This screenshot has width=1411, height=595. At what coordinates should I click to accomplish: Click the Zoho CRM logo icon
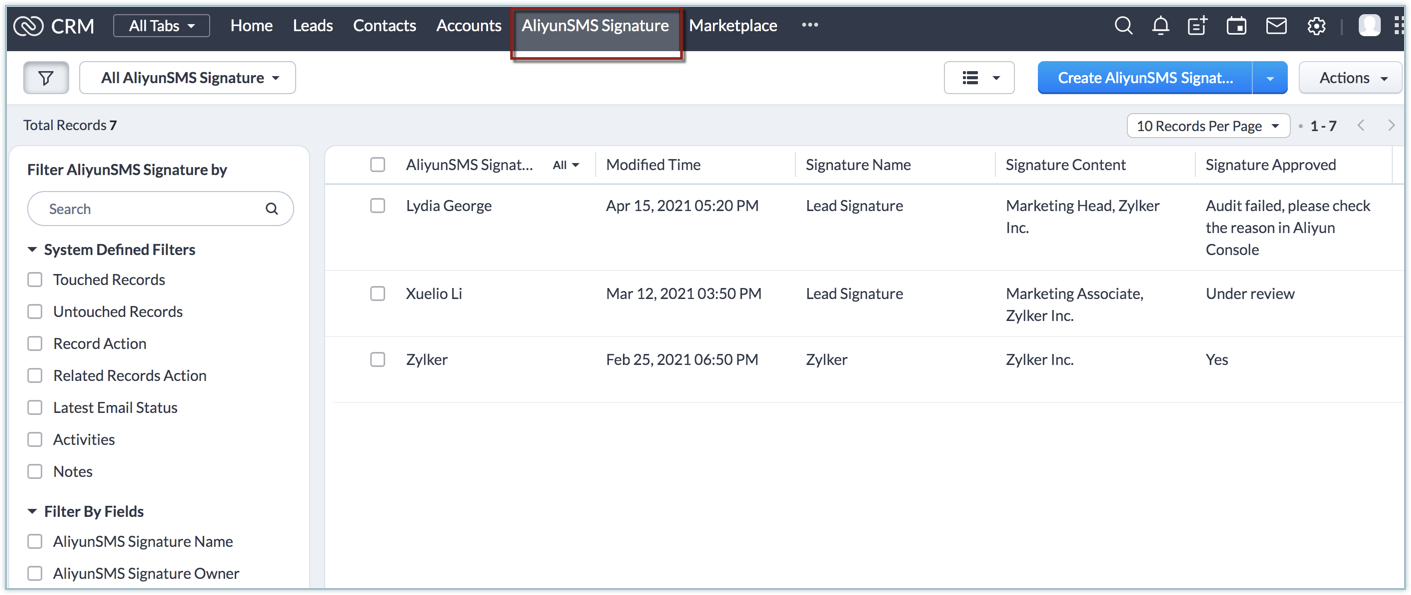click(28, 26)
